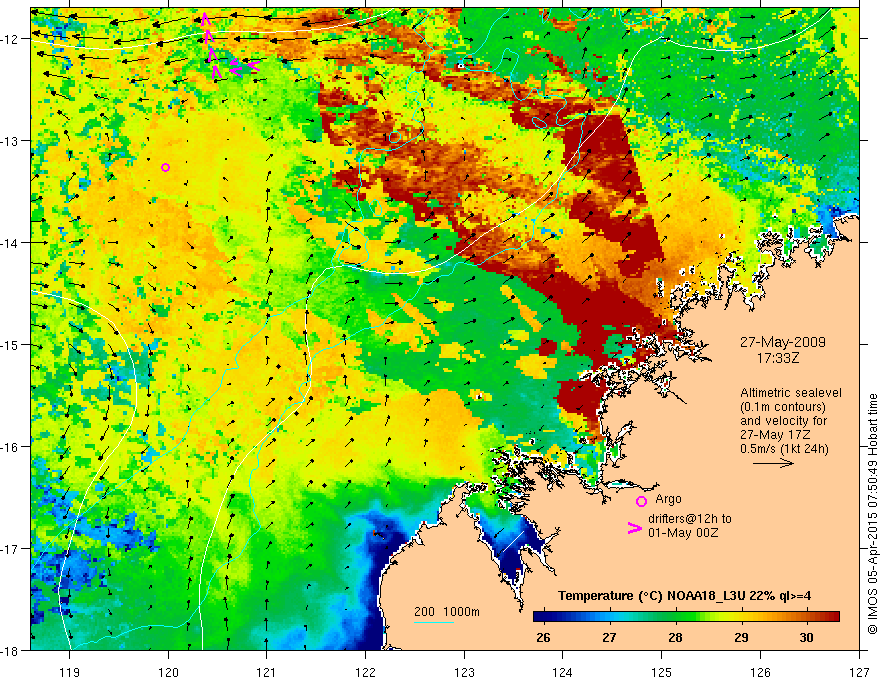Click the 0.5m/s velocity scale arrow

pyautogui.click(x=773, y=463)
